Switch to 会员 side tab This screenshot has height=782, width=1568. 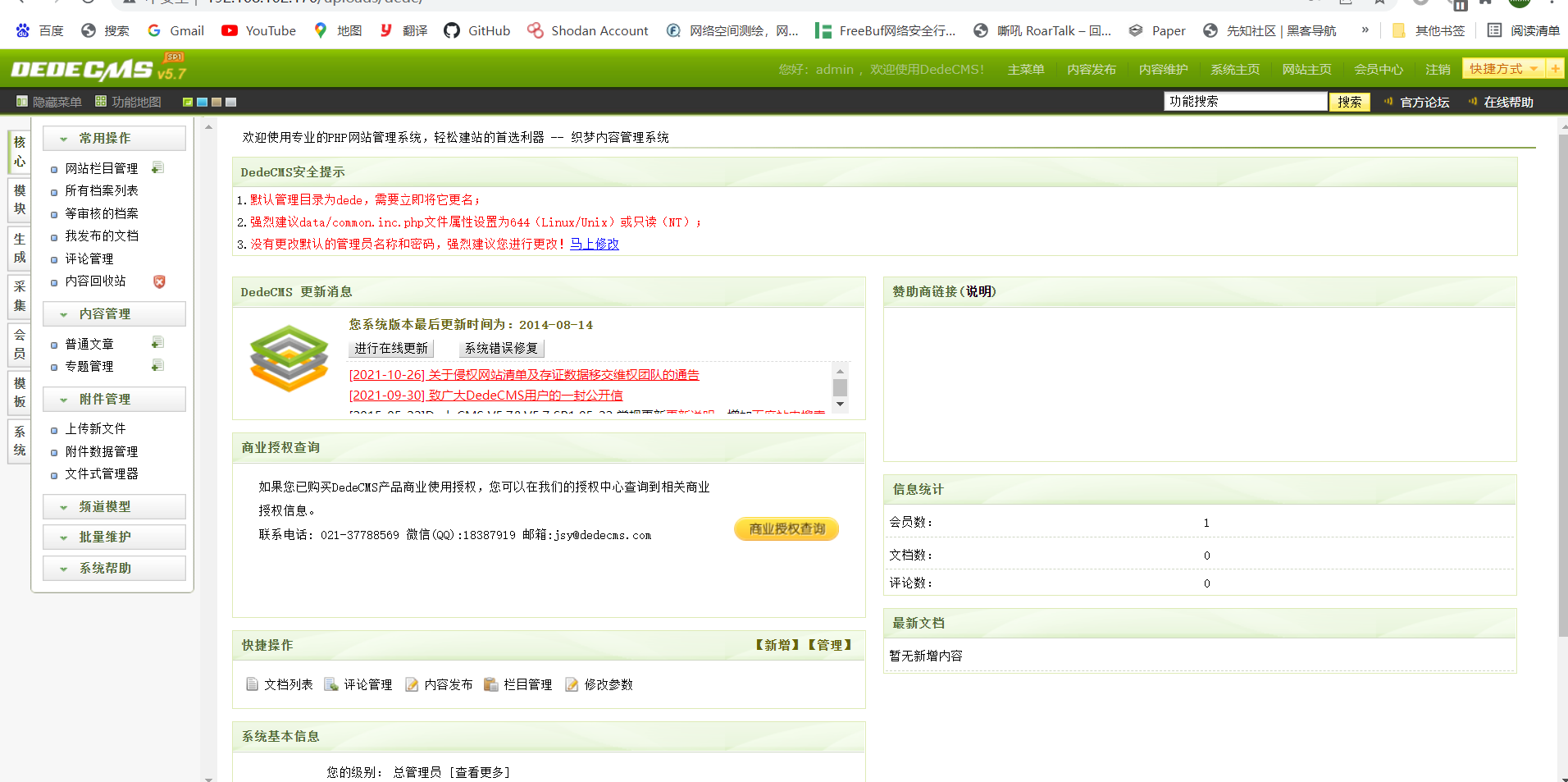tap(20, 345)
